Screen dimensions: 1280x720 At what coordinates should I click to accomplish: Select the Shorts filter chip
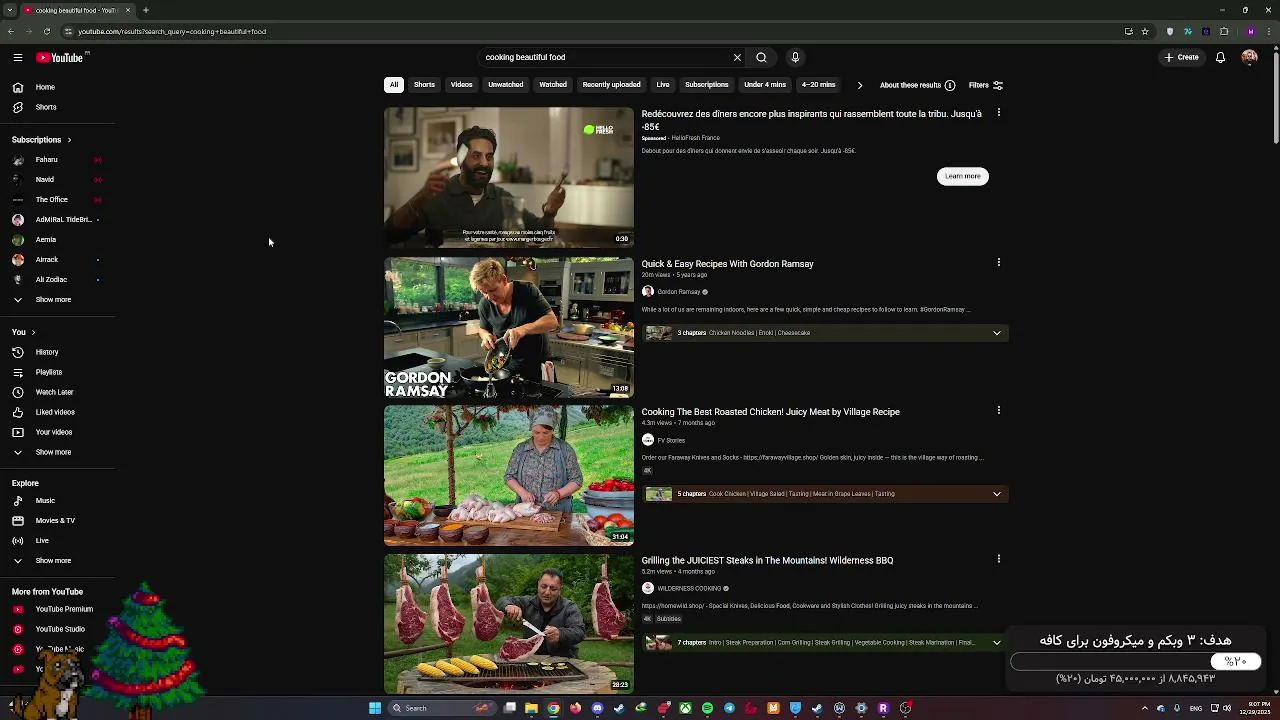(424, 85)
